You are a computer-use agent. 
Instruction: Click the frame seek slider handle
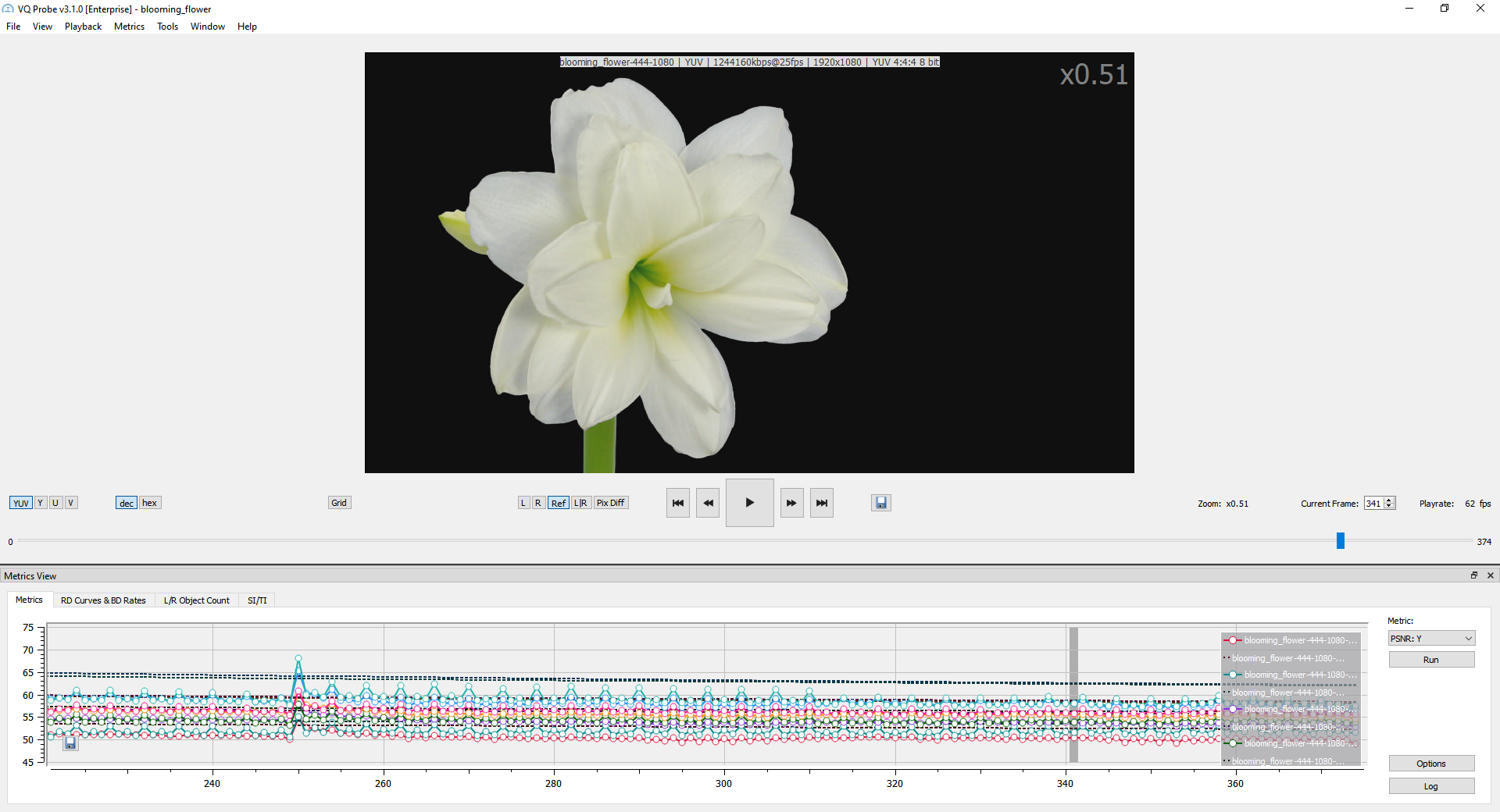tap(1341, 540)
